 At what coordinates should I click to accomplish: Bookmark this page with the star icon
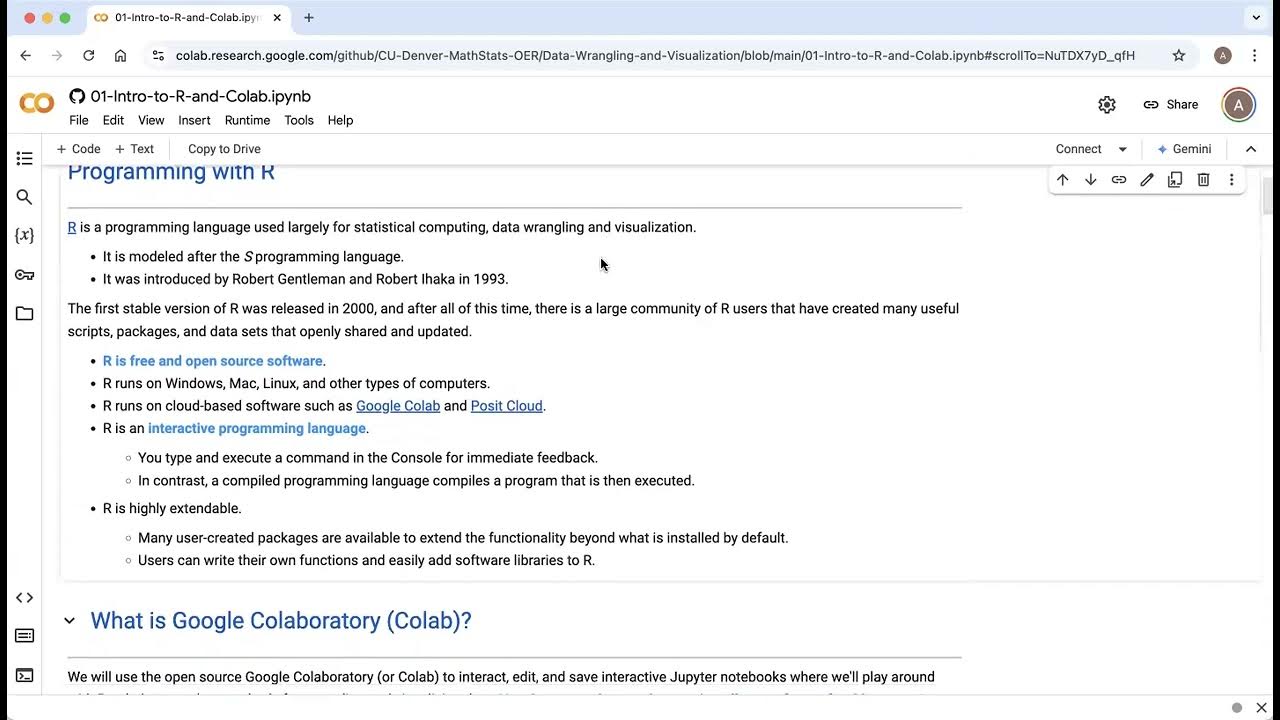click(1179, 56)
